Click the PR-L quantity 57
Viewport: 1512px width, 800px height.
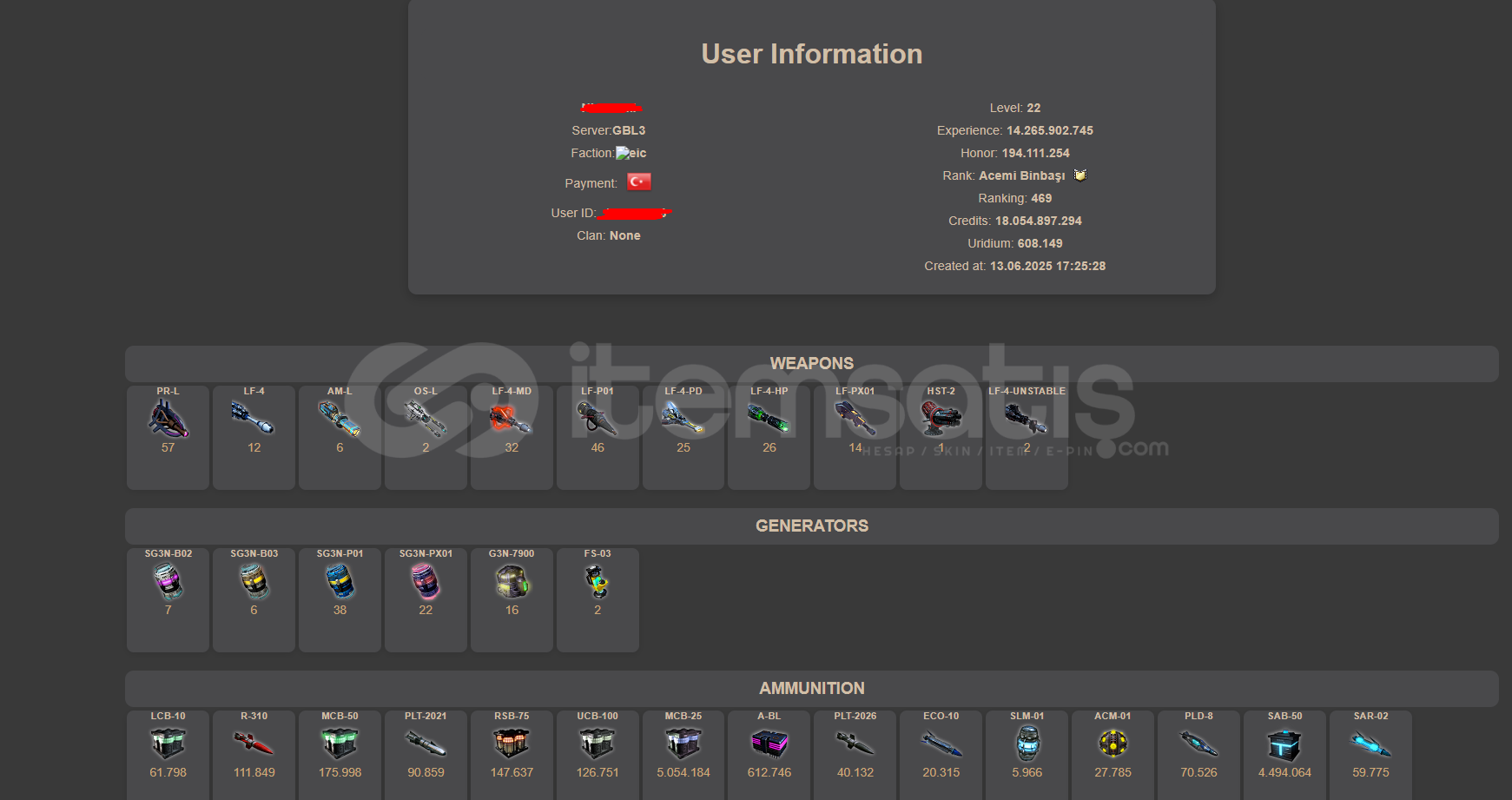[168, 447]
